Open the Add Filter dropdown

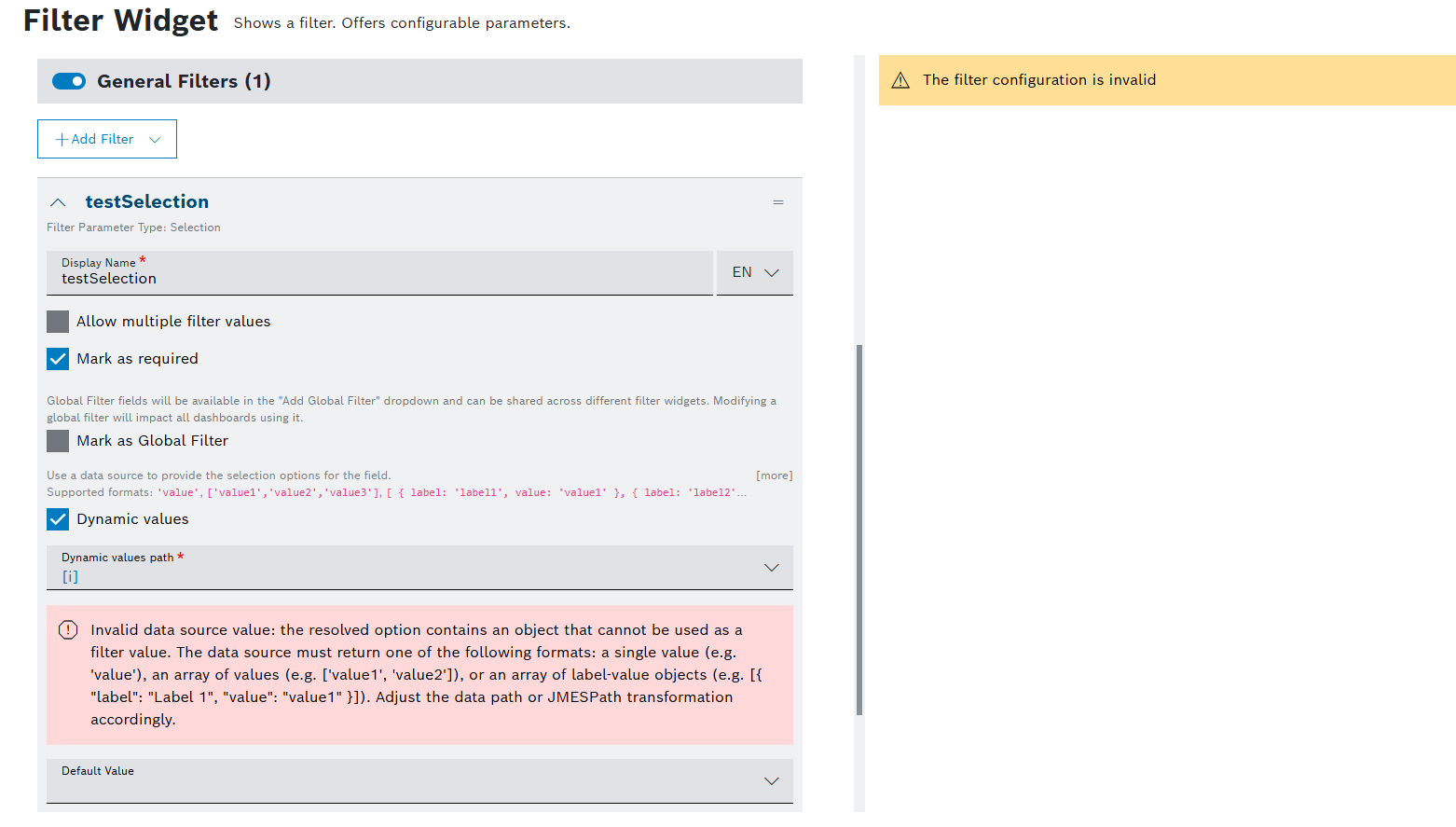tap(107, 139)
